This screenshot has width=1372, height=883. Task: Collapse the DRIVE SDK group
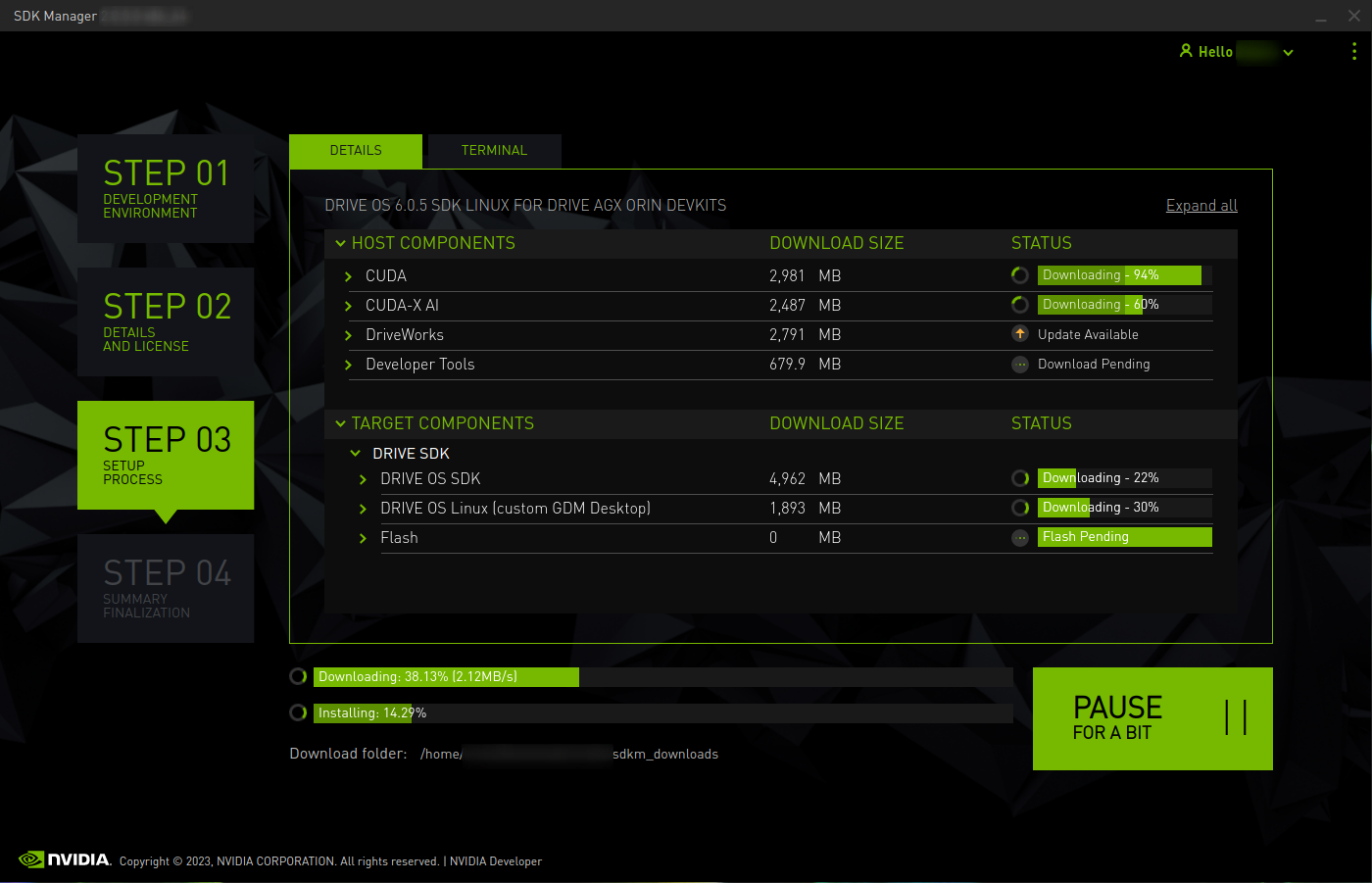355,454
